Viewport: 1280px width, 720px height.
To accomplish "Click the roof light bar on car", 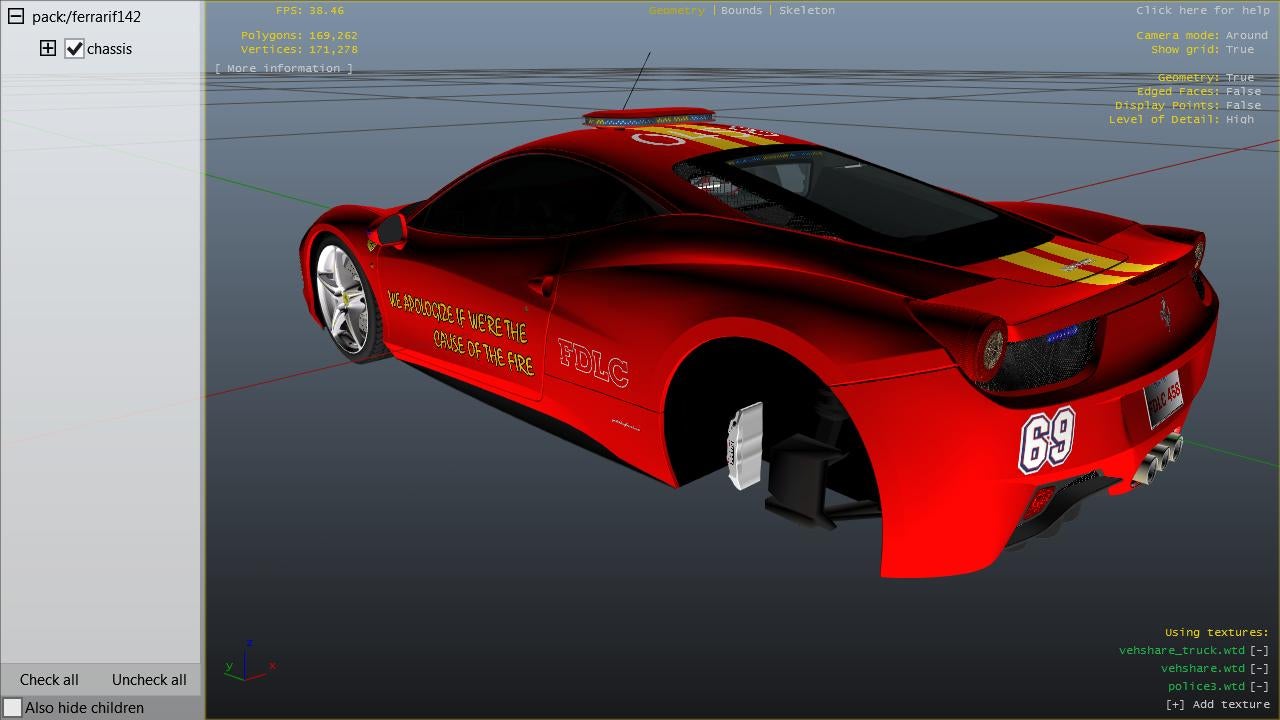I will [x=649, y=118].
